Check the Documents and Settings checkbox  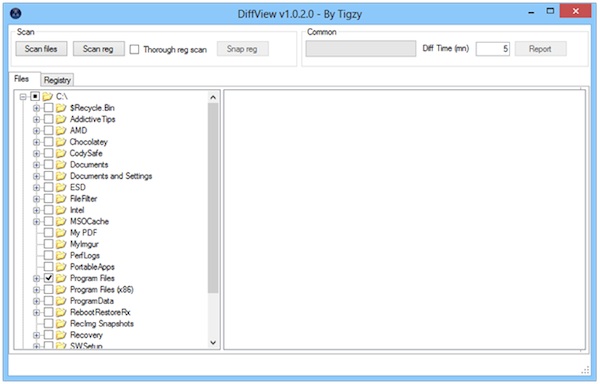[49, 176]
